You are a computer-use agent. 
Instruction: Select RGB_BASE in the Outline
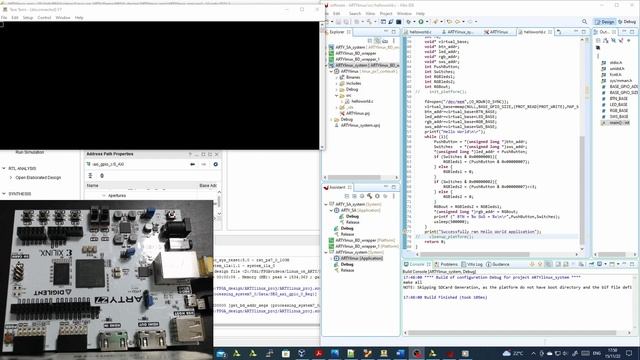tap(618, 111)
